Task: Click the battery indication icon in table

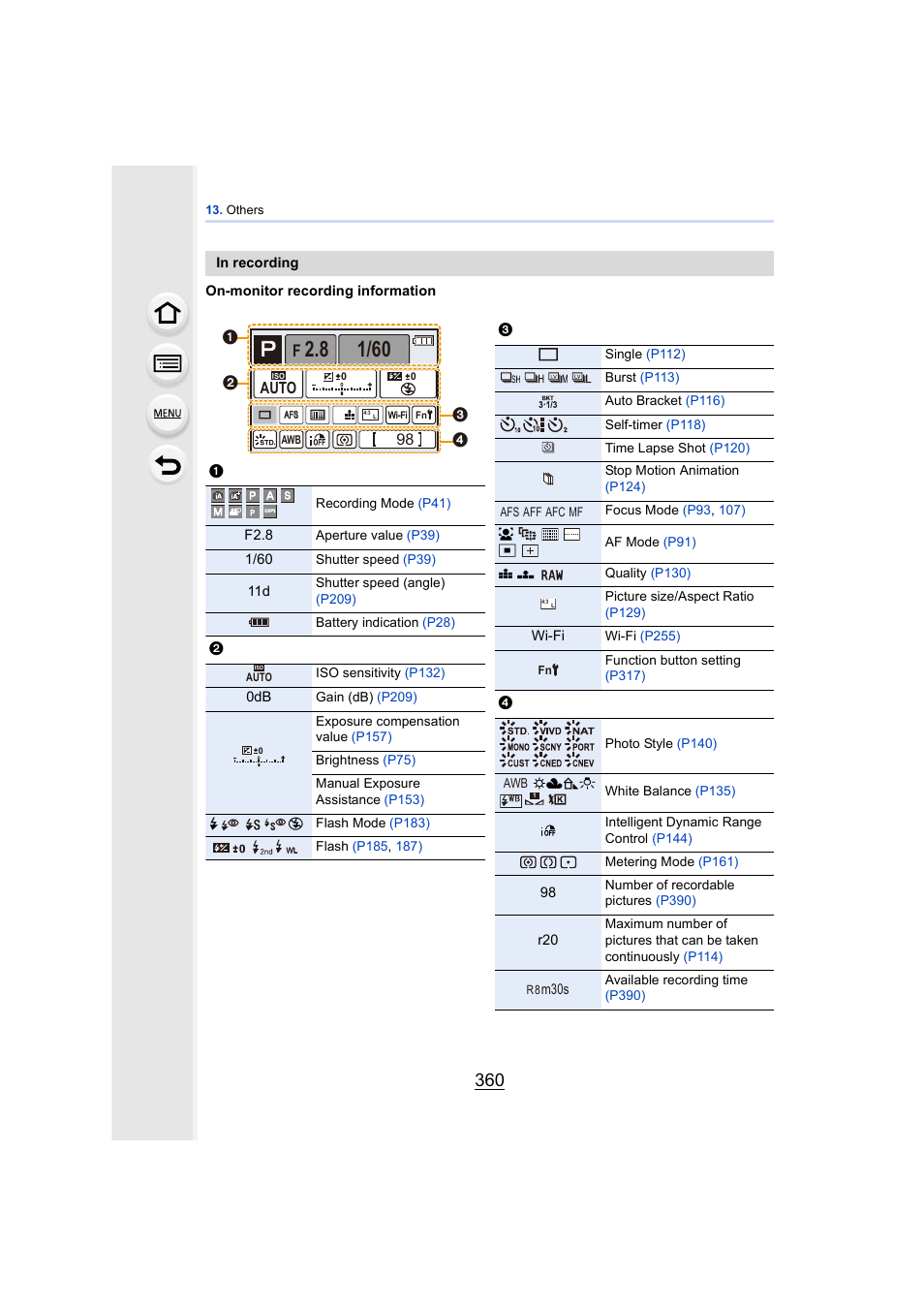Action: coord(259,622)
